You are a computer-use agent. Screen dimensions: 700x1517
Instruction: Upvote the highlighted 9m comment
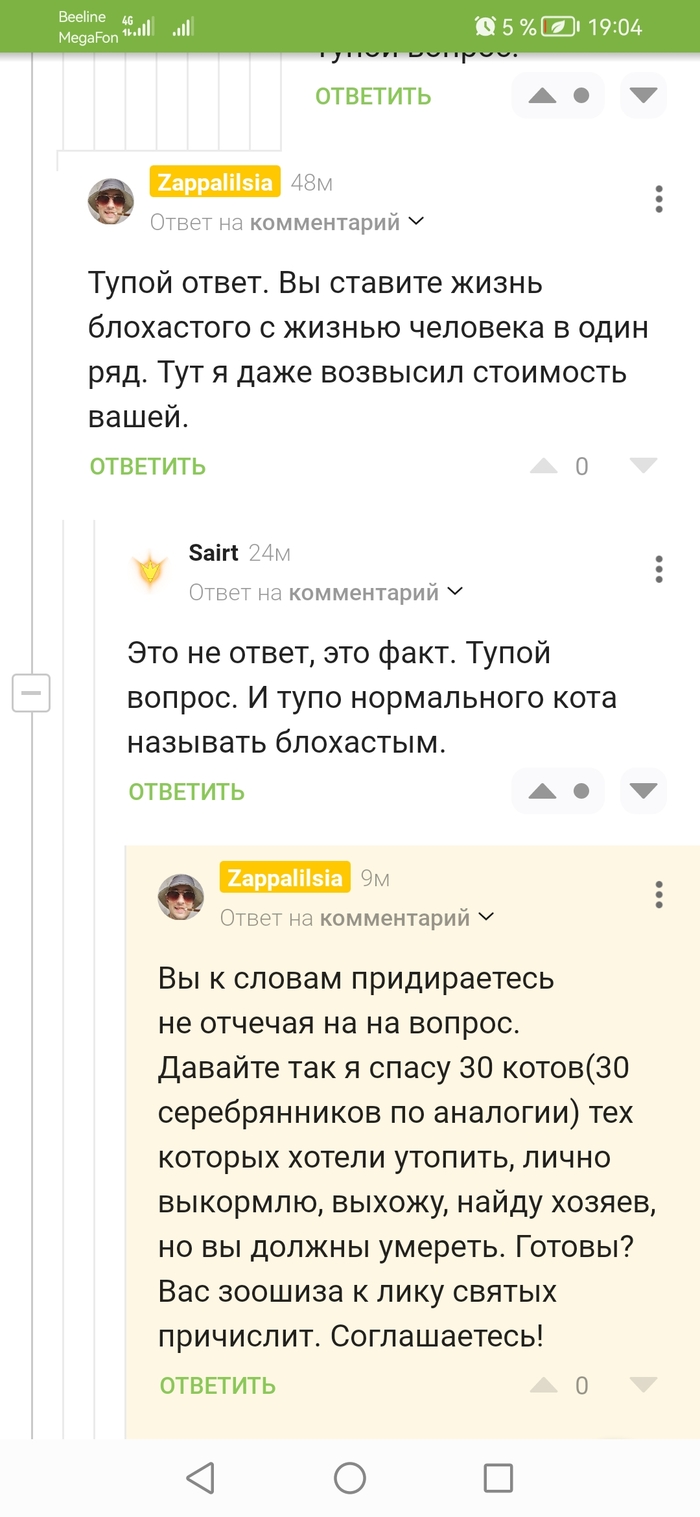(543, 1385)
